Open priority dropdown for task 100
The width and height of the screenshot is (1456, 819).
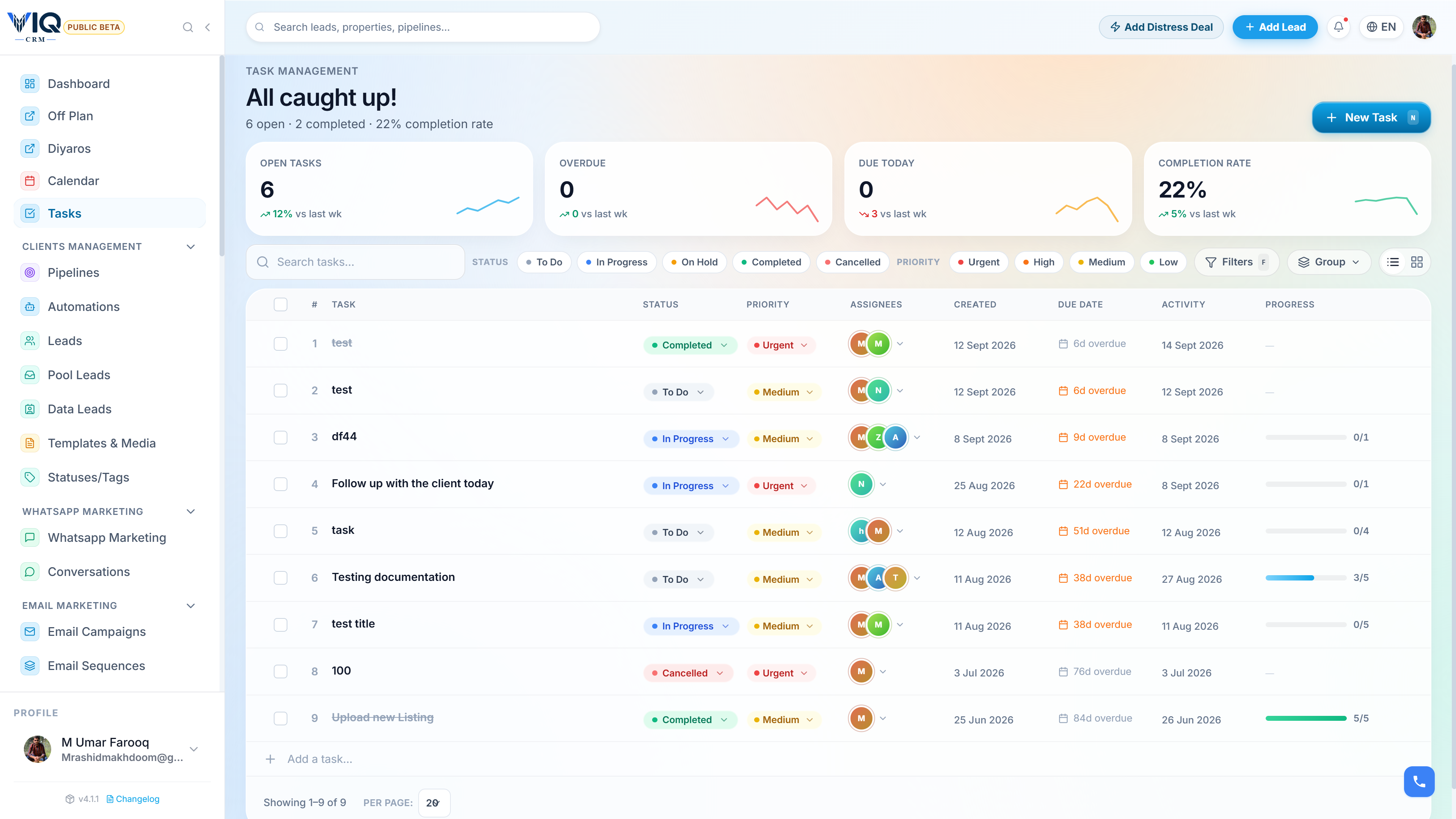pos(781,673)
